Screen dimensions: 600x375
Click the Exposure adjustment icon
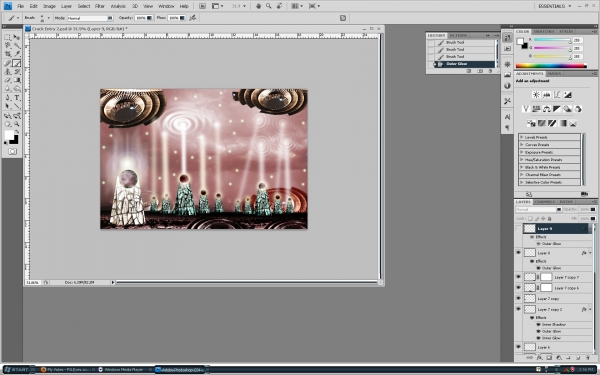point(567,95)
